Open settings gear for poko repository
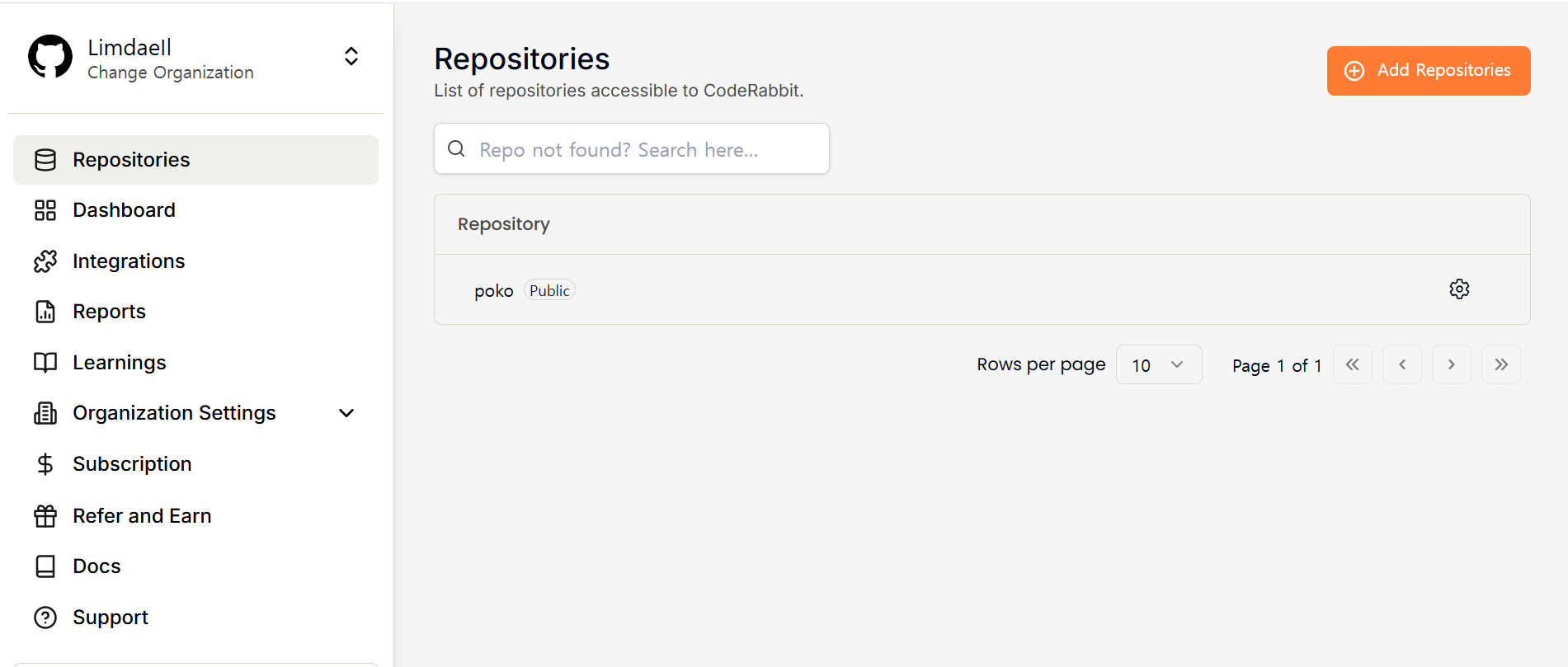Viewport: 1568px width, 667px height. pyautogui.click(x=1459, y=289)
